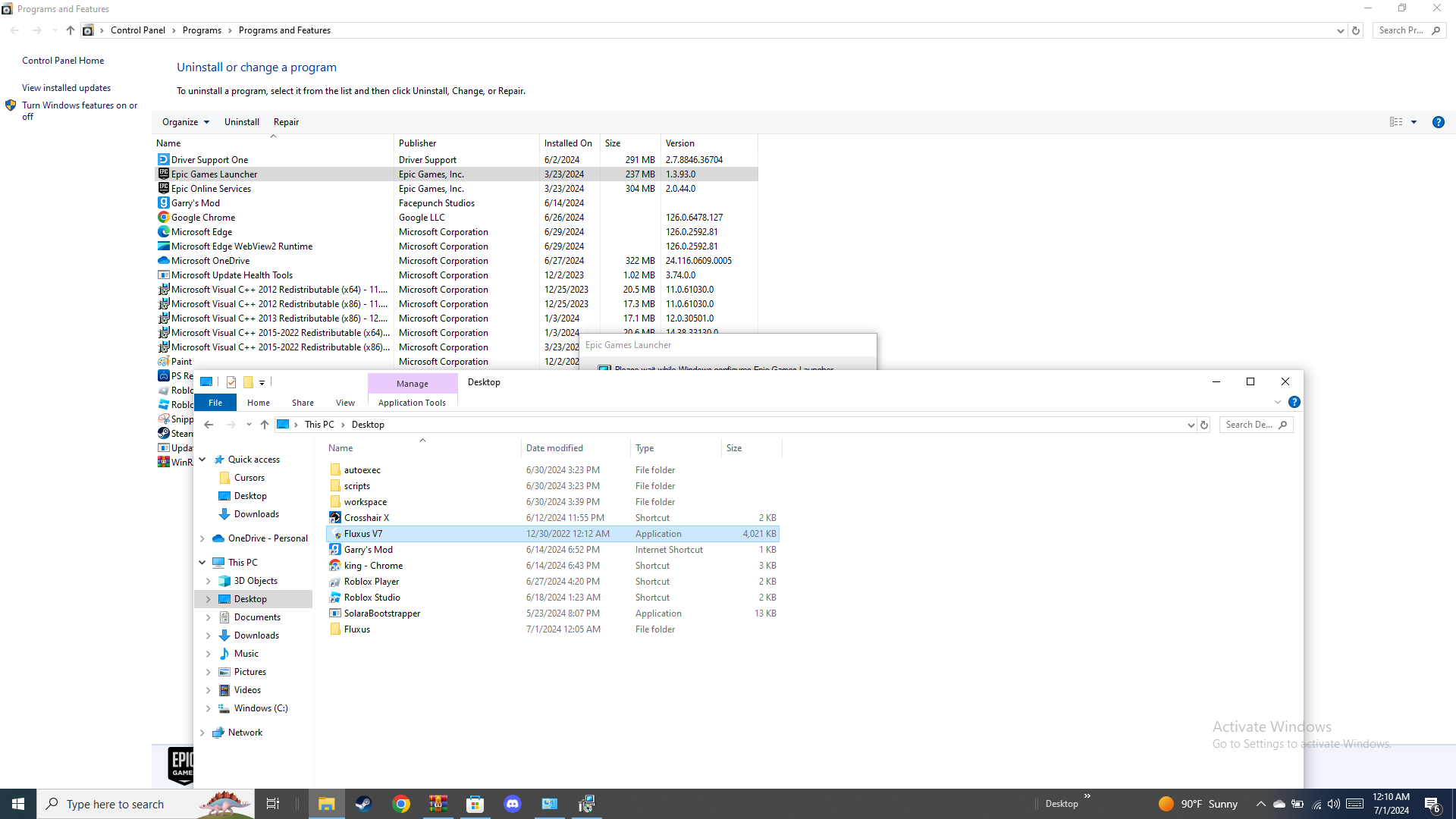Open the File tab in Explorer
The width and height of the screenshot is (1456, 819).
point(215,403)
